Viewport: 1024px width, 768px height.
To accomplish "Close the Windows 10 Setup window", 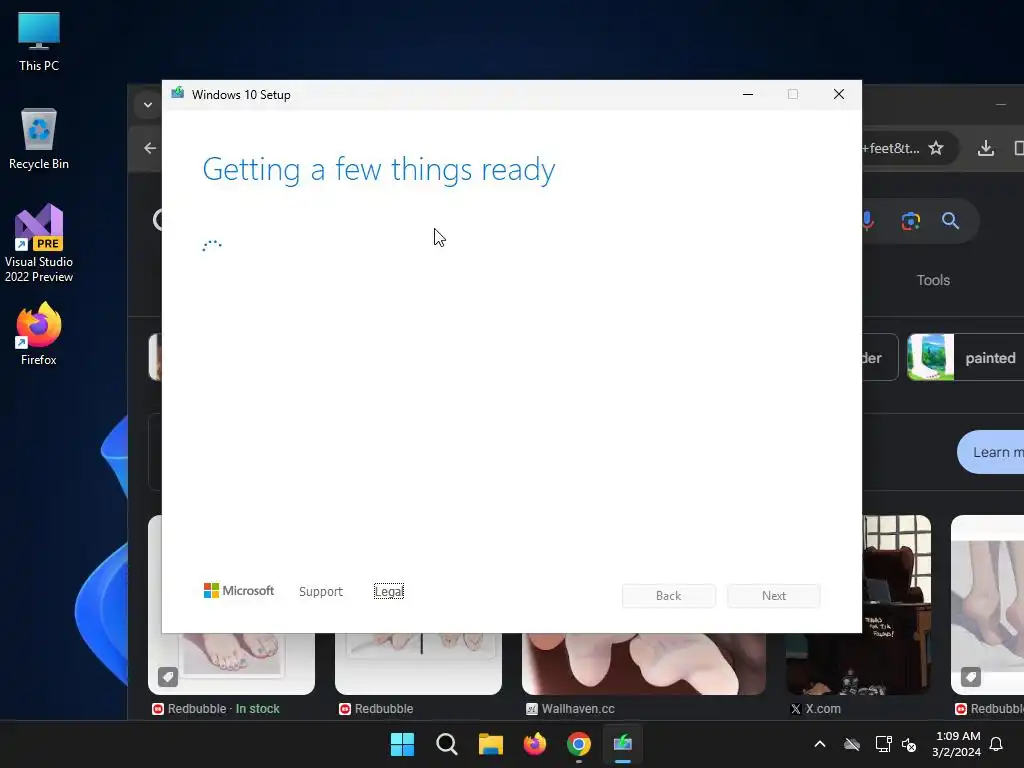I will click(839, 95).
